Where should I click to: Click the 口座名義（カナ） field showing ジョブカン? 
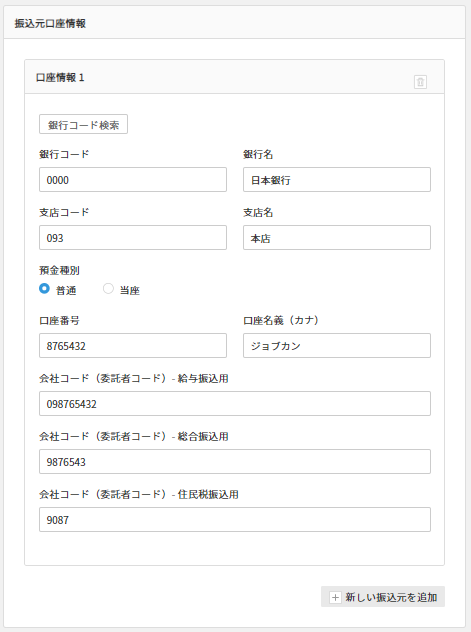point(337,345)
